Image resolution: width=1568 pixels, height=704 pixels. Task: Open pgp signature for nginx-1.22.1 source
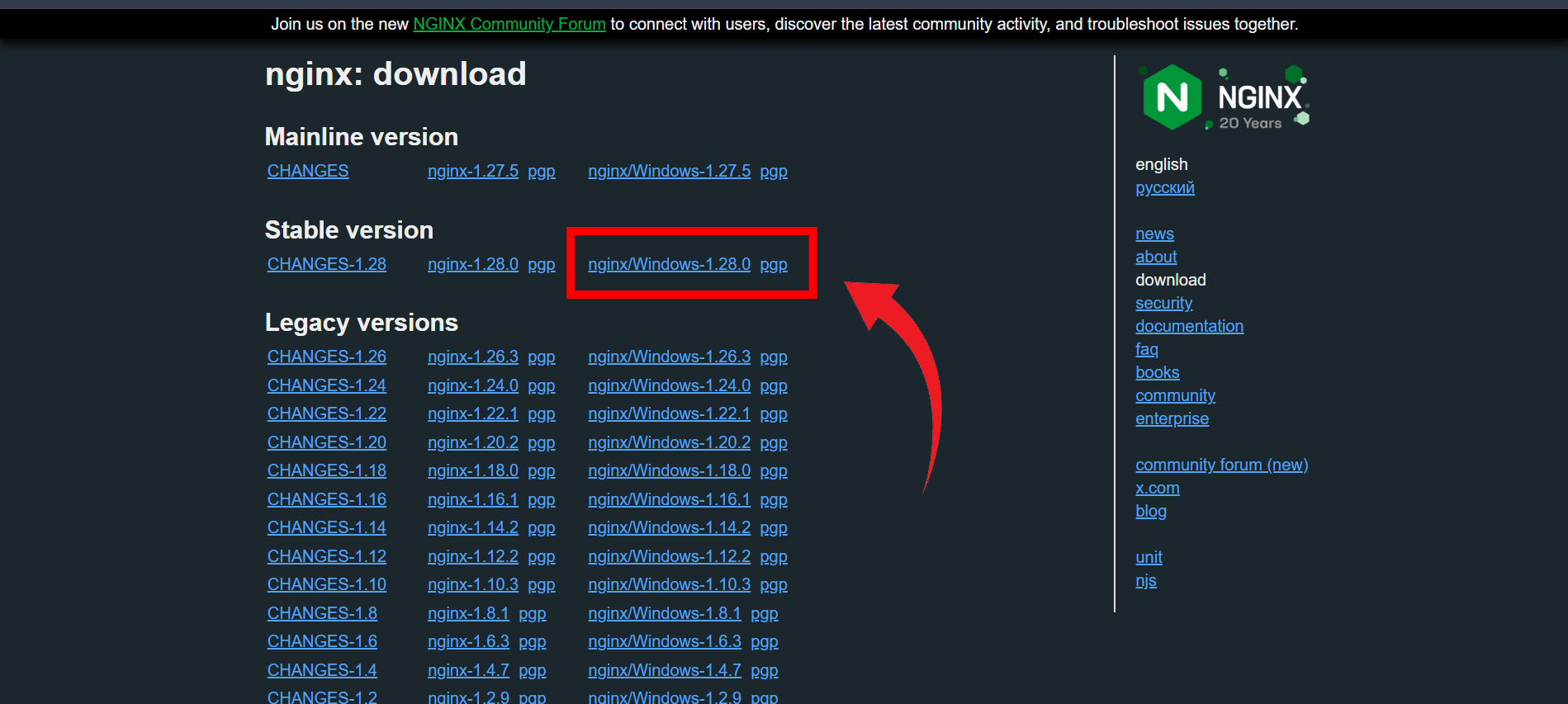pyautogui.click(x=542, y=413)
